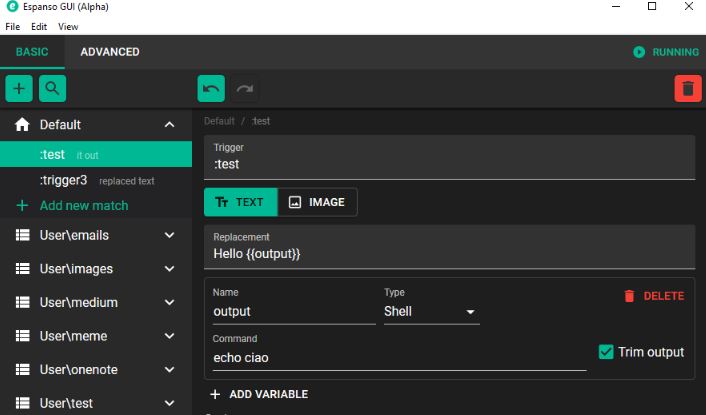Click the list icon beside User\test
The image size is (706, 415).
click(x=23, y=403)
